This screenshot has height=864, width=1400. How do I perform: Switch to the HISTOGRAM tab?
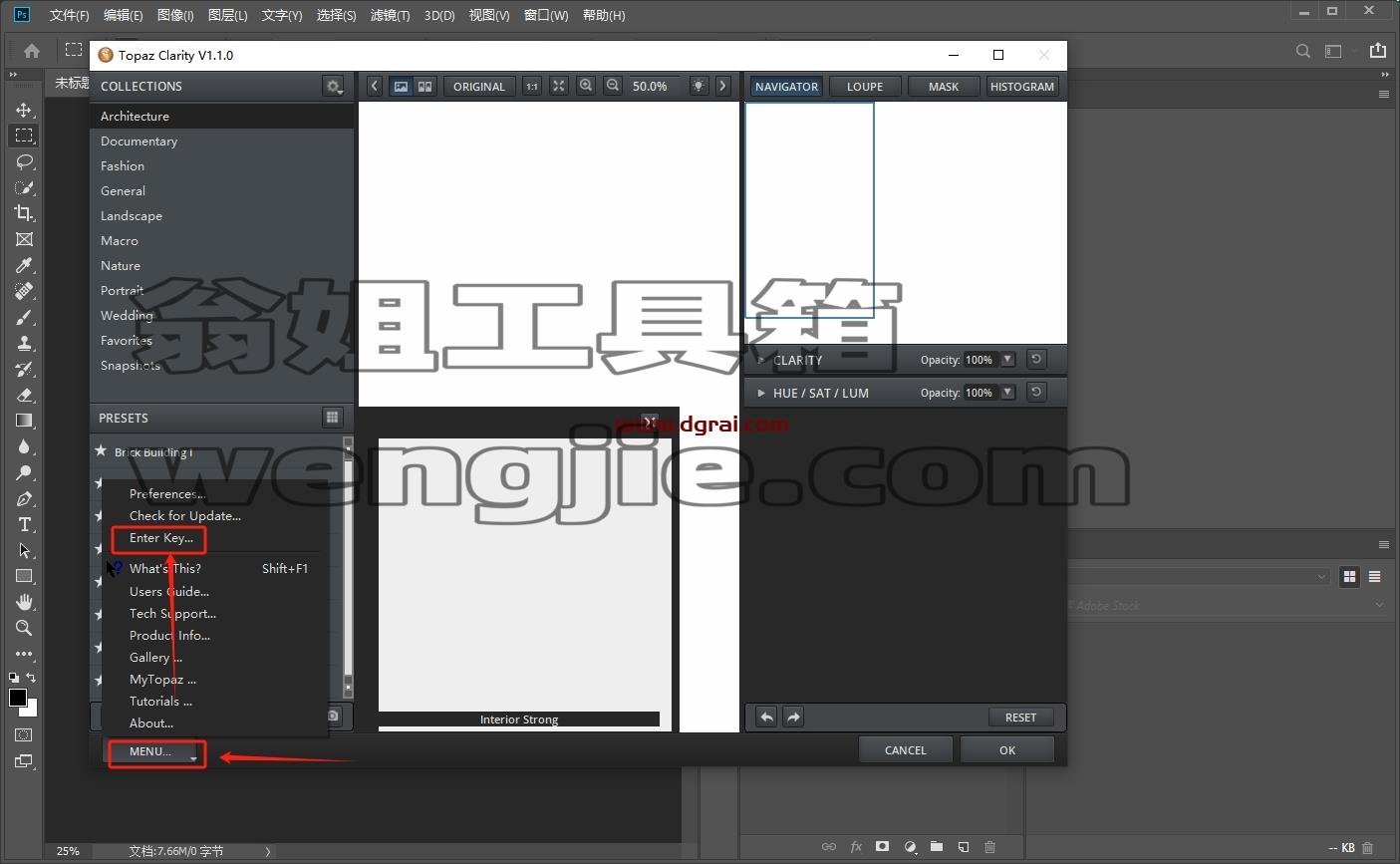[x=1021, y=86]
